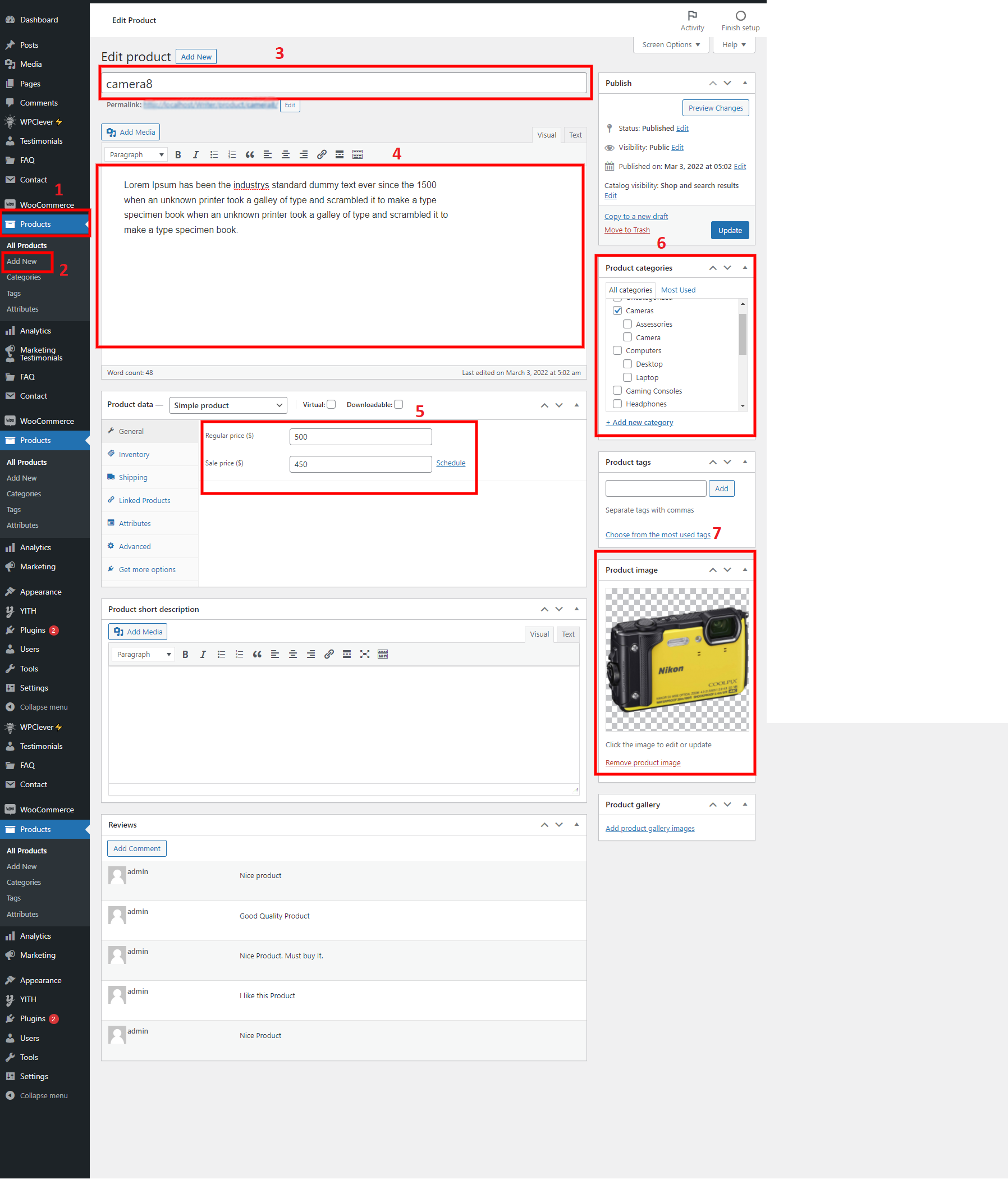Open the Media library sidebar item

[x=31, y=65]
